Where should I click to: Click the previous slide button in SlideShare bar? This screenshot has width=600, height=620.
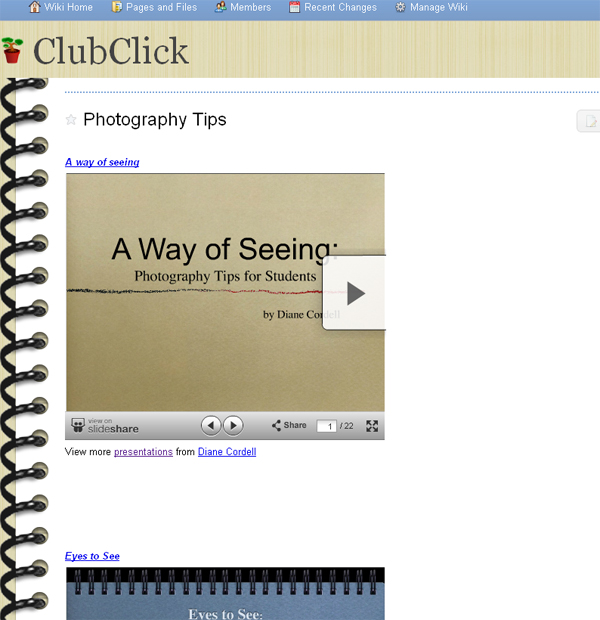coord(211,425)
